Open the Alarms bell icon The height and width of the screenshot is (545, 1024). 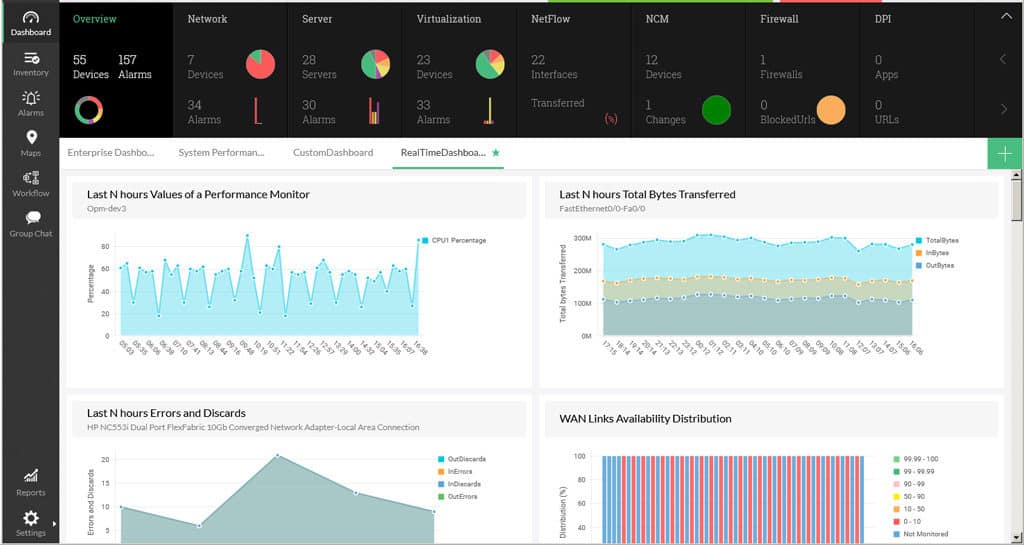(x=31, y=98)
